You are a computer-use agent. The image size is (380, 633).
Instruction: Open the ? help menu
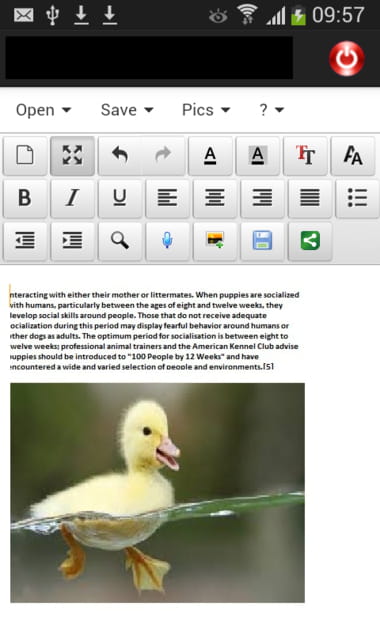(x=272, y=110)
